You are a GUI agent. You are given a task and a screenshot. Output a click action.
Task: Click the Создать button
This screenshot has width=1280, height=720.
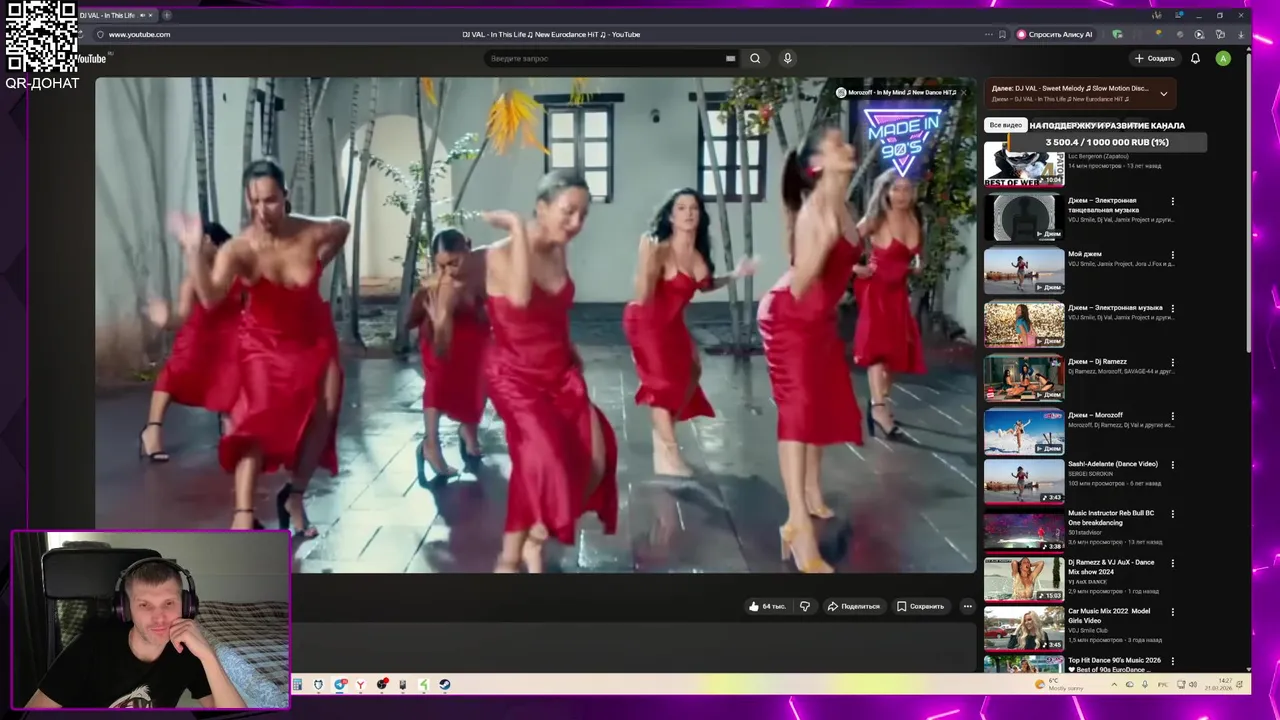[x=1154, y=58]
